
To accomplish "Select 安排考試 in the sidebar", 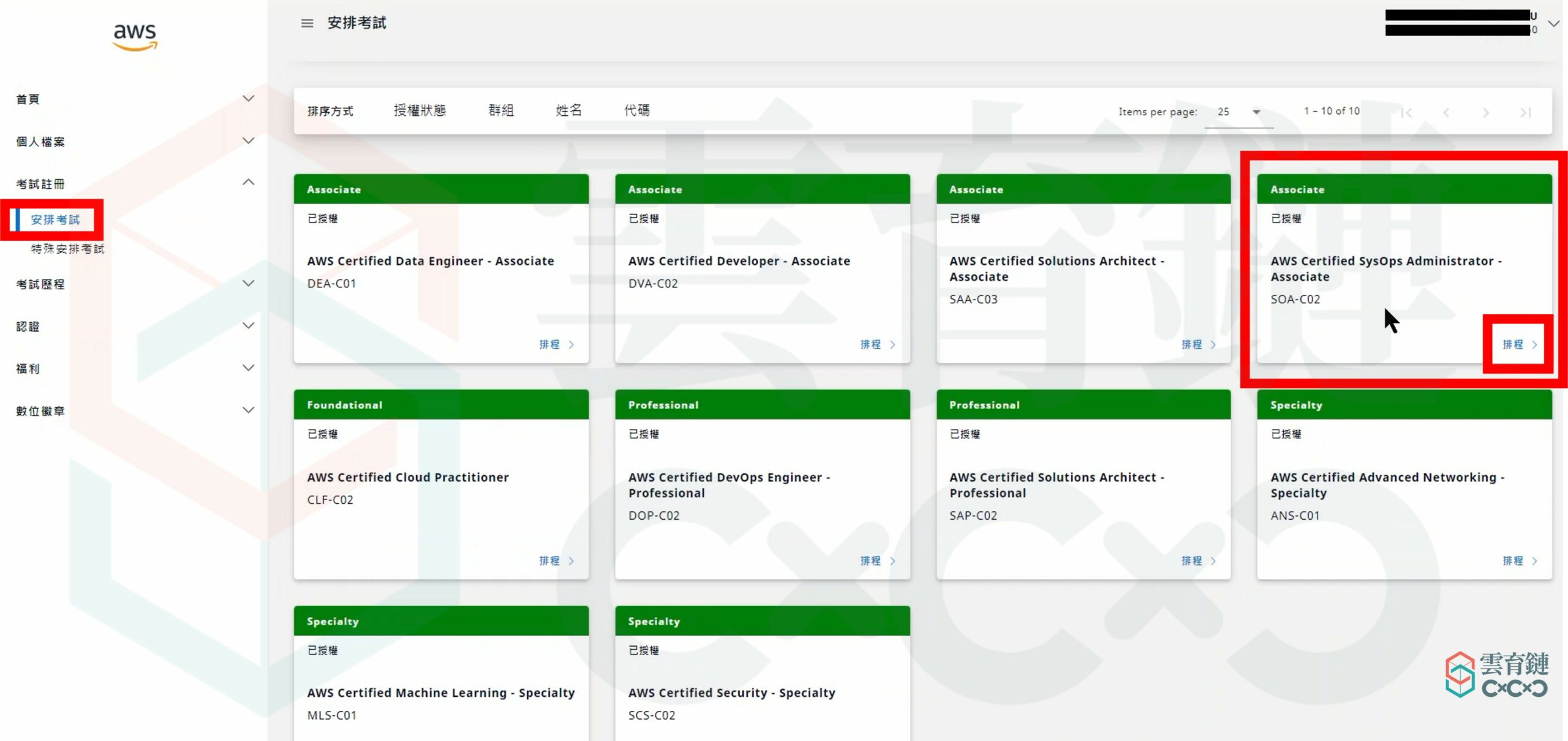I will [55, 219].
